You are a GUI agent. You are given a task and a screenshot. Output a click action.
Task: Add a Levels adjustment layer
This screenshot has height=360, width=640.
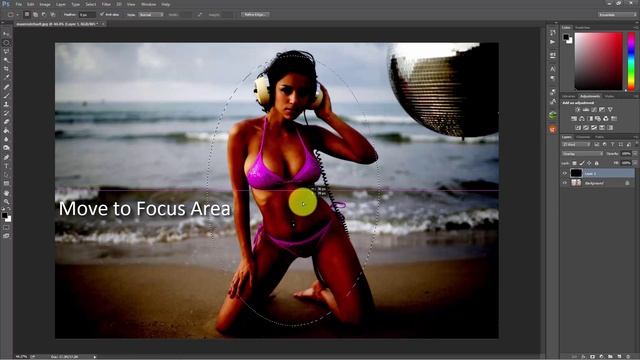click(x=586, y=110)
